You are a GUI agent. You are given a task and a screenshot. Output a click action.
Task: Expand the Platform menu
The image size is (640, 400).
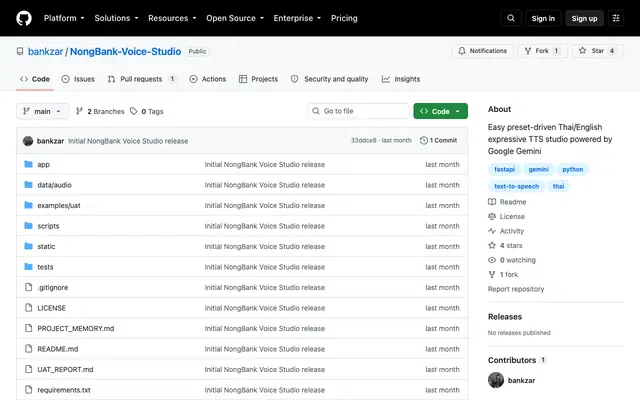[64, 18]
